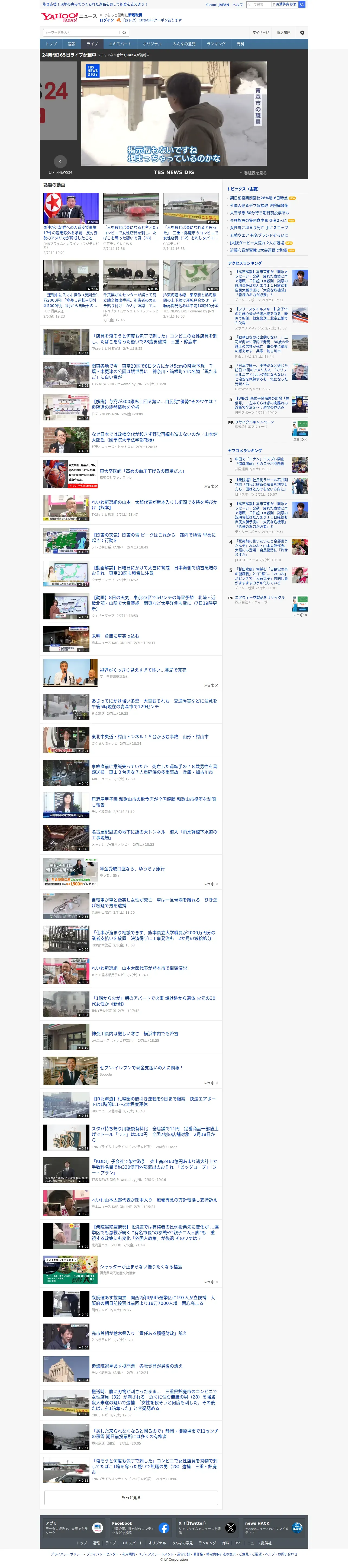The image size is (348, 1568).
Task: Click the RSS link in footer
Action: pos(238,1543)
